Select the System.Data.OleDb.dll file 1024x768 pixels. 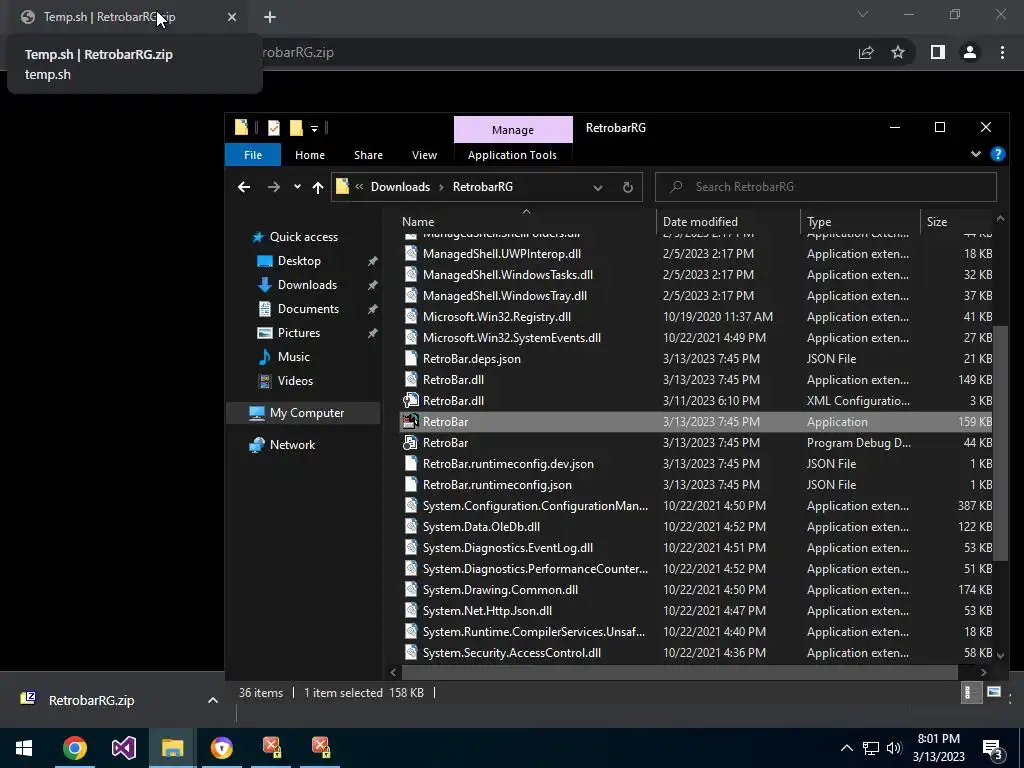[x=696, y=526]
